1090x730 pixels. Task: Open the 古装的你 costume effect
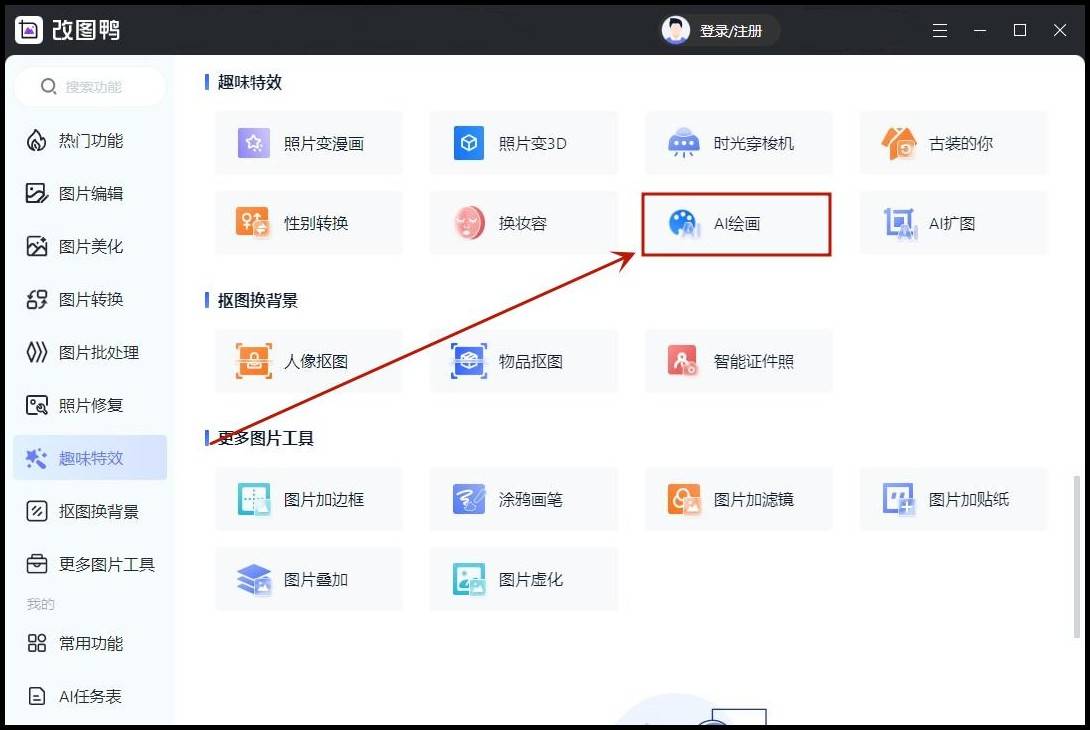click(x=953, y=143)
